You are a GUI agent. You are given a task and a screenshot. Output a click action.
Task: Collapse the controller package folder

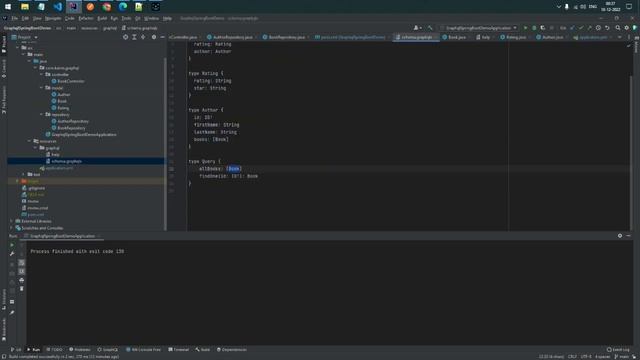[42, 75]
